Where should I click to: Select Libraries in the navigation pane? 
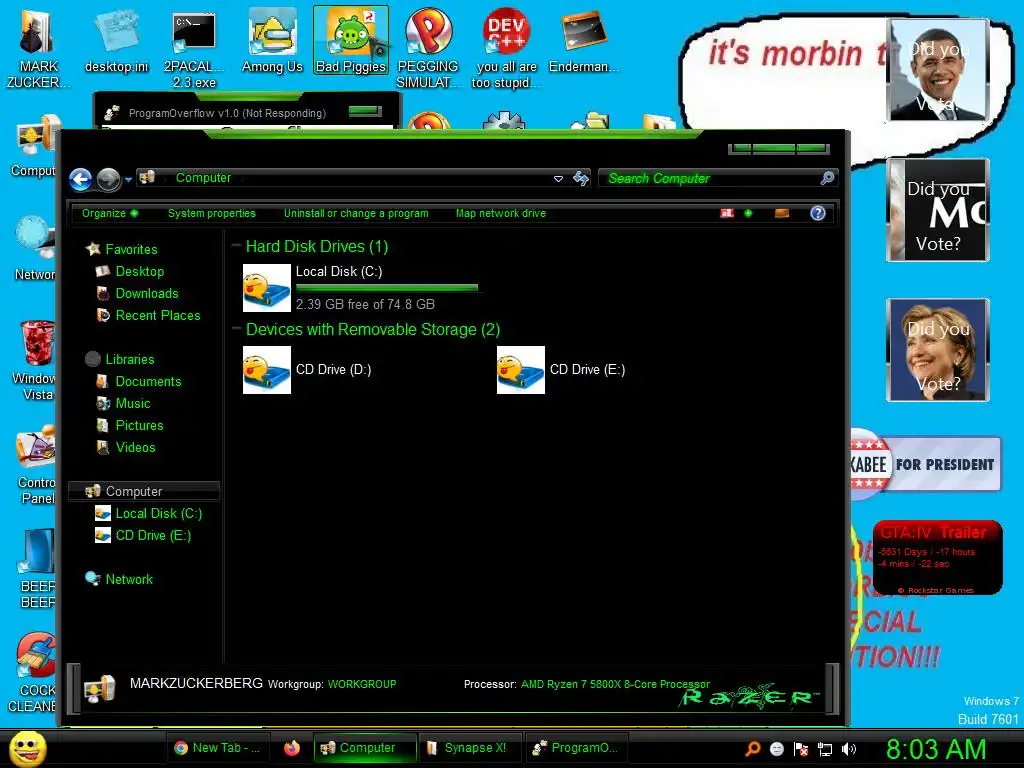tap(120, 359)
